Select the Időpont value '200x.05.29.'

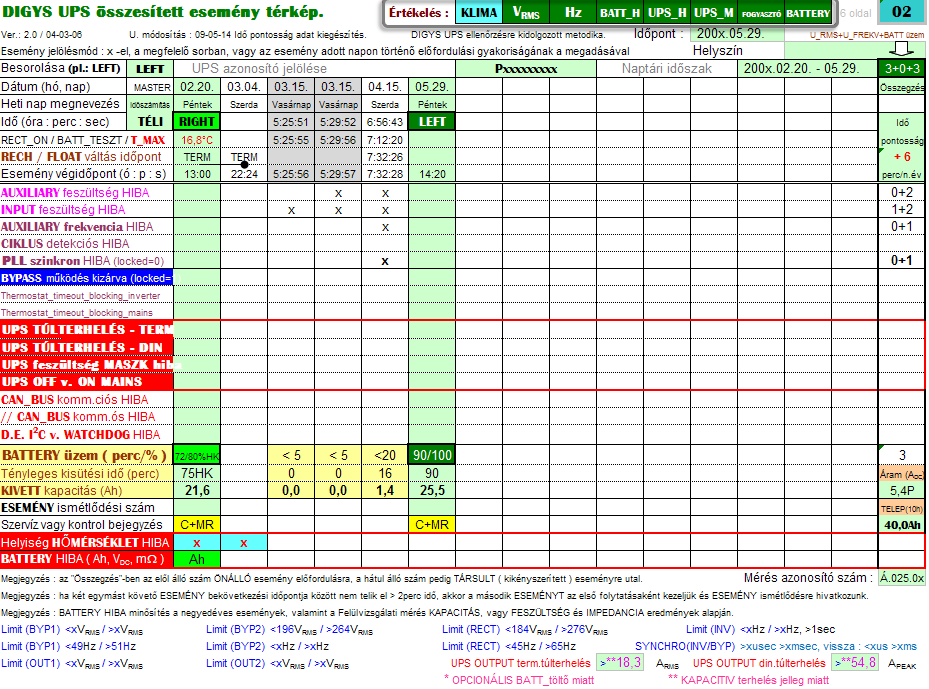click(x=737, y=34)
